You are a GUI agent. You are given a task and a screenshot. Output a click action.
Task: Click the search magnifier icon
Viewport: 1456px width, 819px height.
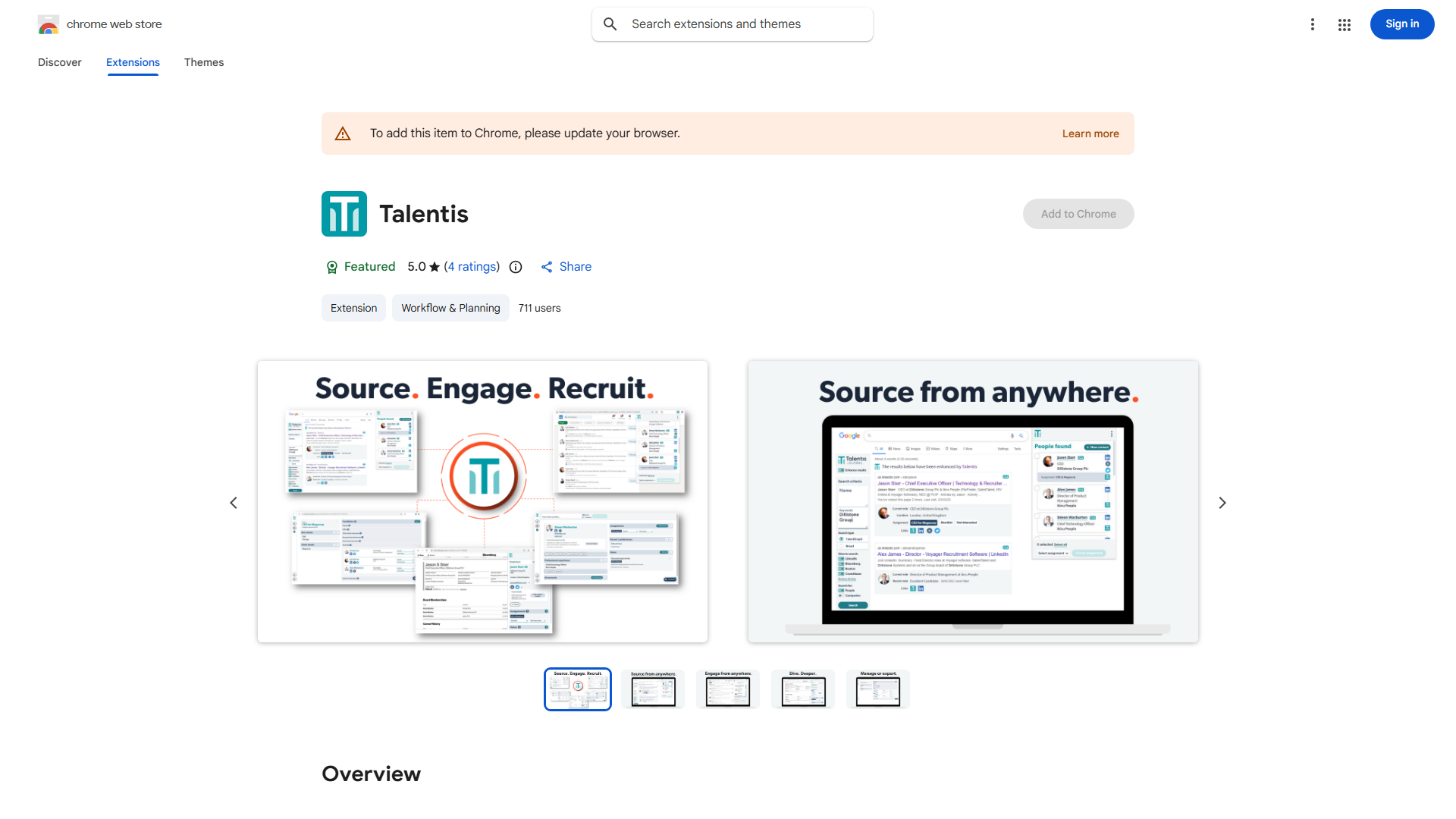[610, 24]
